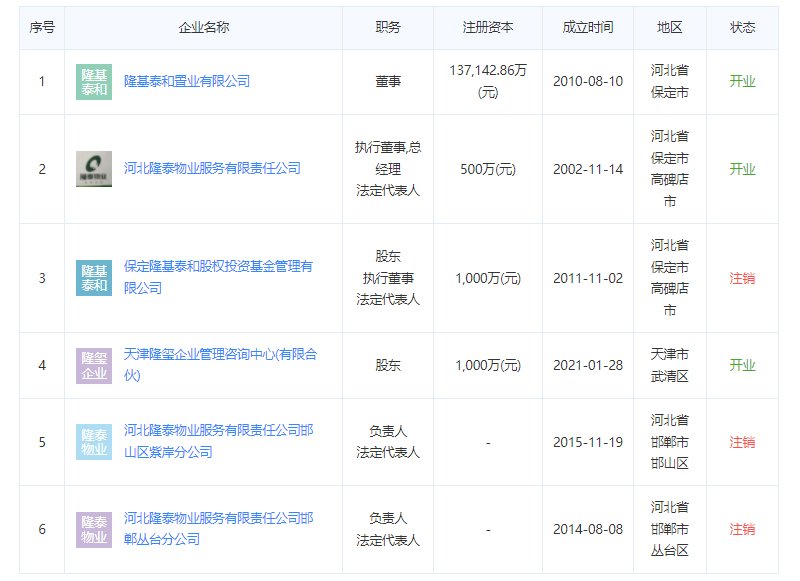Select the date 2002-11-14
The height and width of the screenshot is (581, 800).
tap(588, 169)
